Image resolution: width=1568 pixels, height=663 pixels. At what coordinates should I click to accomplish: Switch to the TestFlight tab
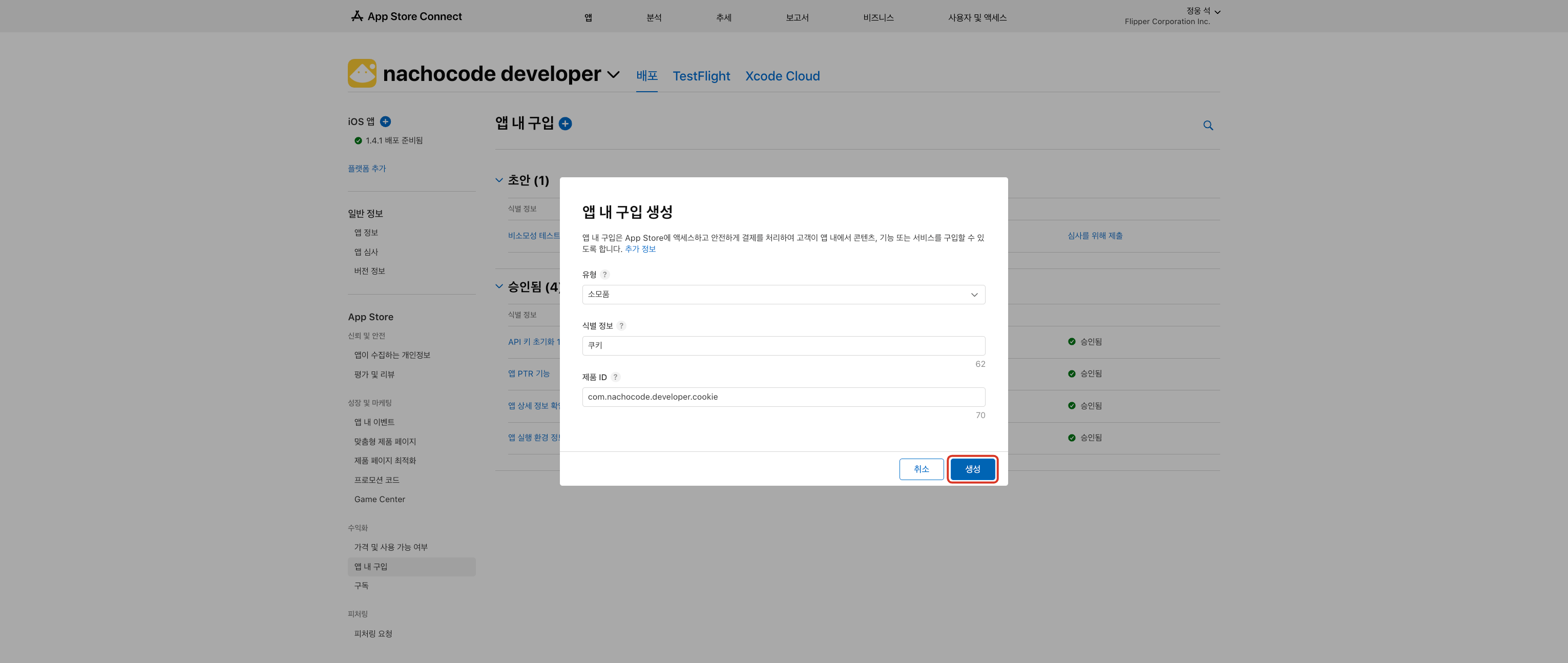(701, 76)
